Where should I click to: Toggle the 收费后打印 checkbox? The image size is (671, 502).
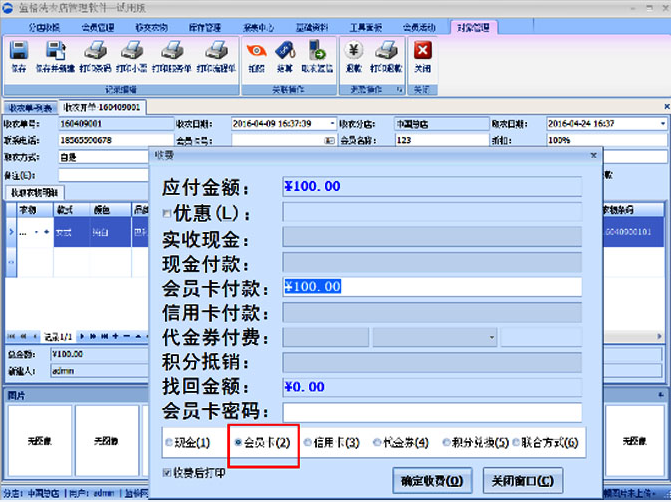tap(167, 472)
